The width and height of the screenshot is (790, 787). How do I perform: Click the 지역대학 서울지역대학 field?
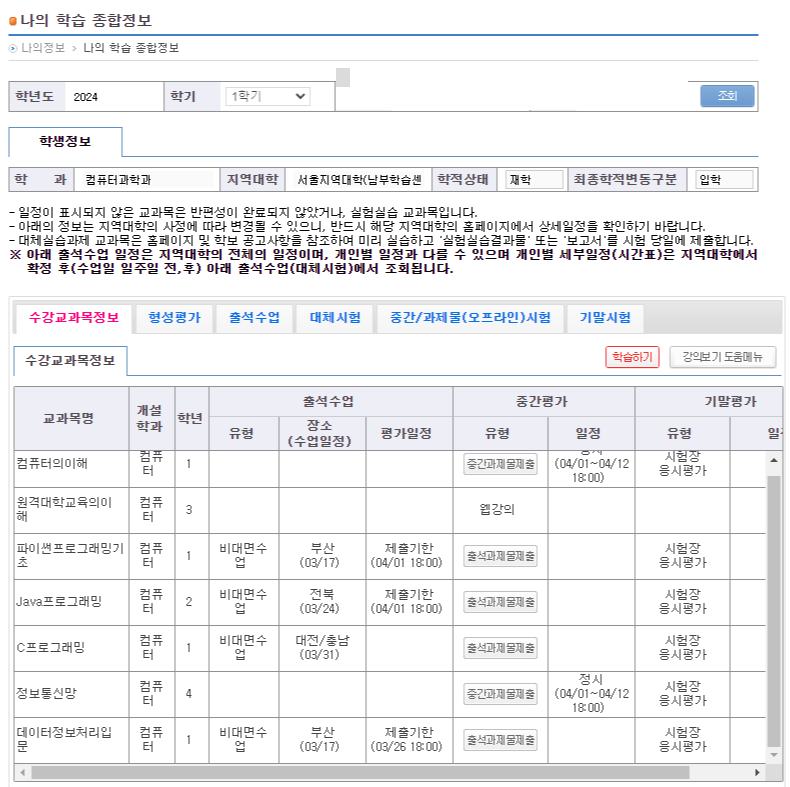(358, 180)
